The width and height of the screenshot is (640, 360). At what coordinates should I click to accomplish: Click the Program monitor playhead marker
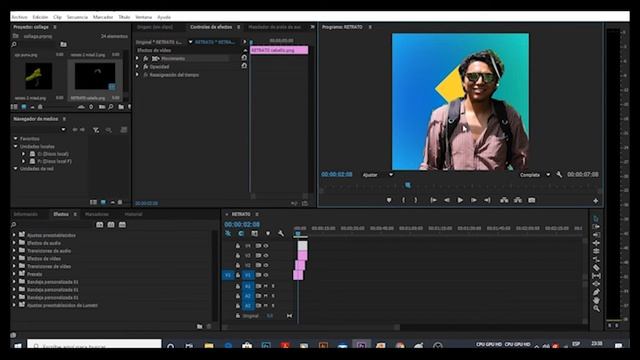[x=407, y=185]
